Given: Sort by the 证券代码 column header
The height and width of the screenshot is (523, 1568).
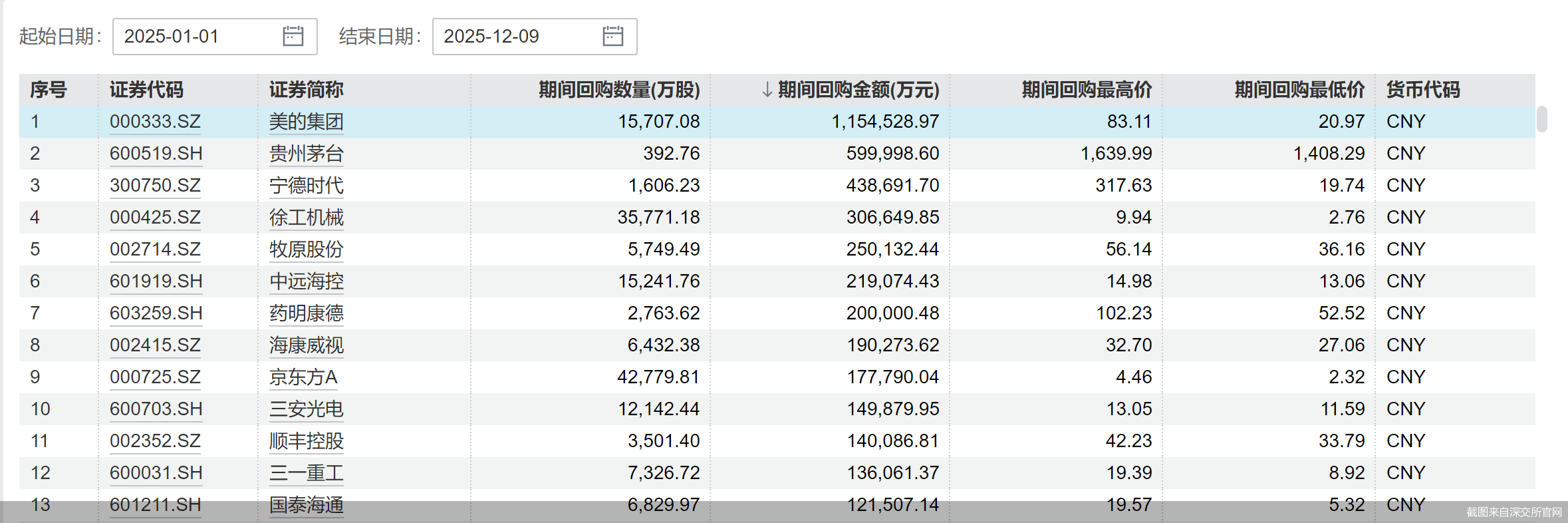Looking at the screenshot, I should (145, 89).
